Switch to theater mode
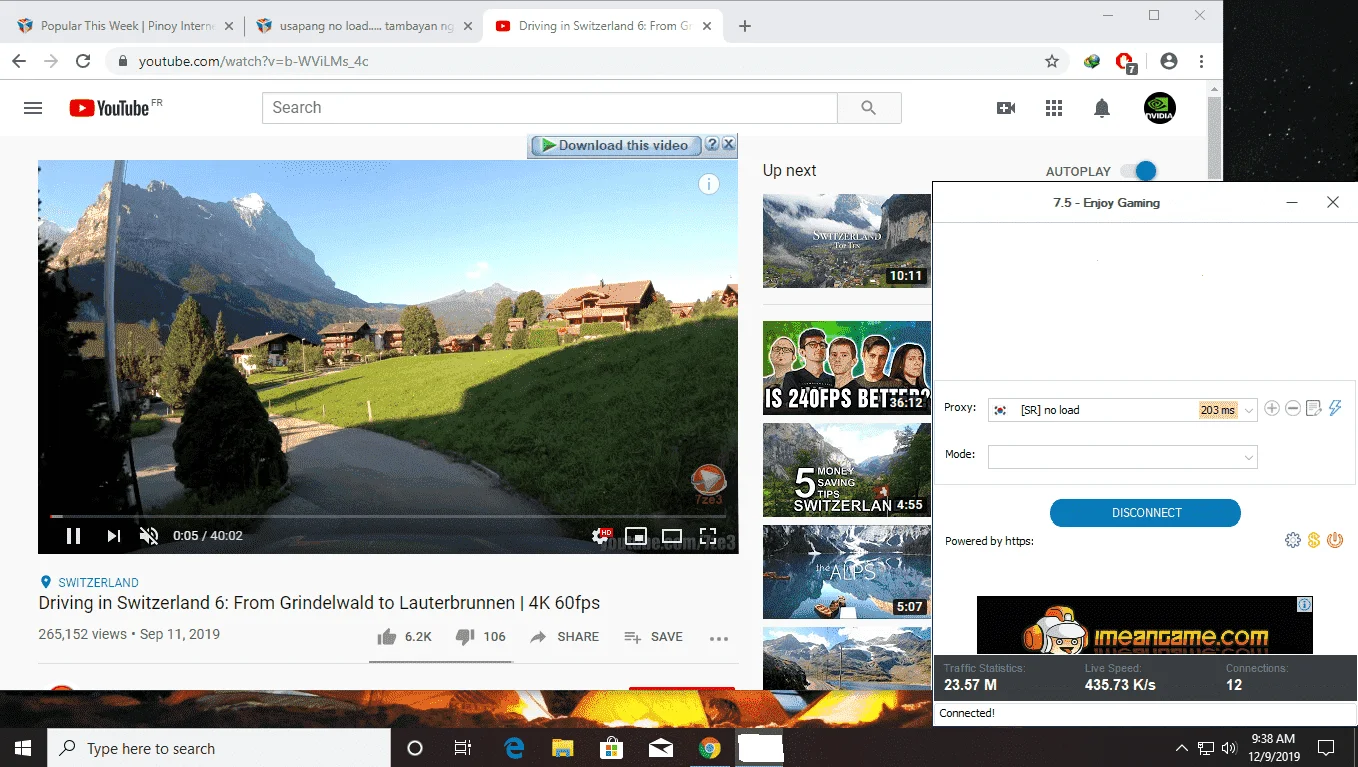The image size is (1358, 767). 672,535
